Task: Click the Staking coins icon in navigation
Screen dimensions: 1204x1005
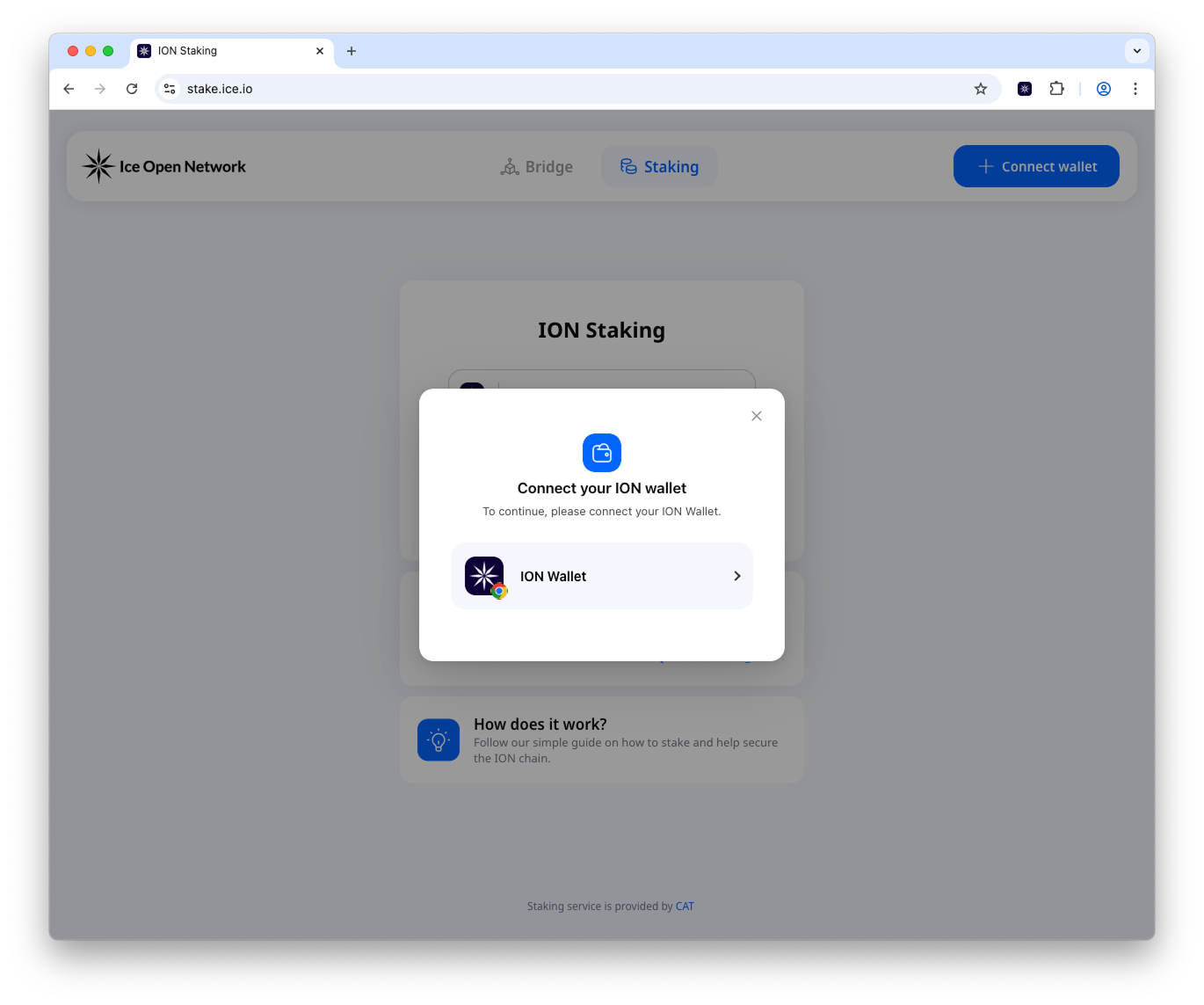Action: coord(628,166)
